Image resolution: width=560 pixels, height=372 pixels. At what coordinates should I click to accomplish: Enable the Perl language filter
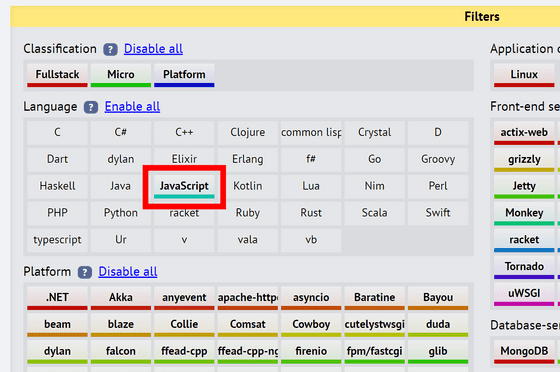coord(438,187)
